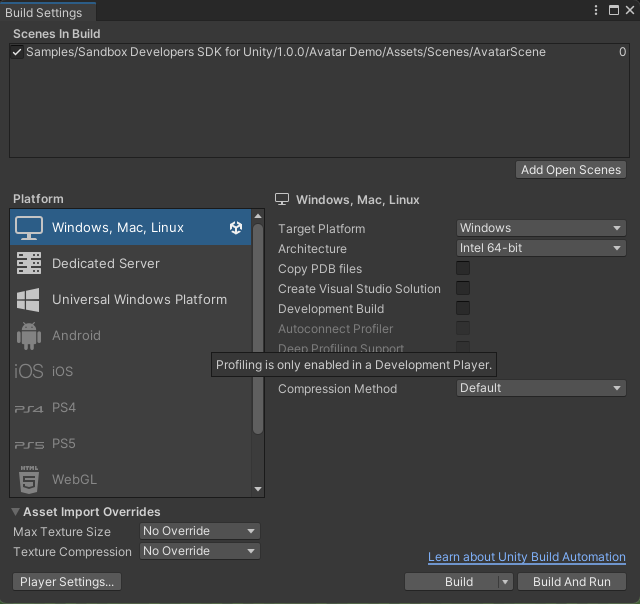The image size is (640, 604).
Task: Open Compression Method dropdown
Action: click(541, 388)
